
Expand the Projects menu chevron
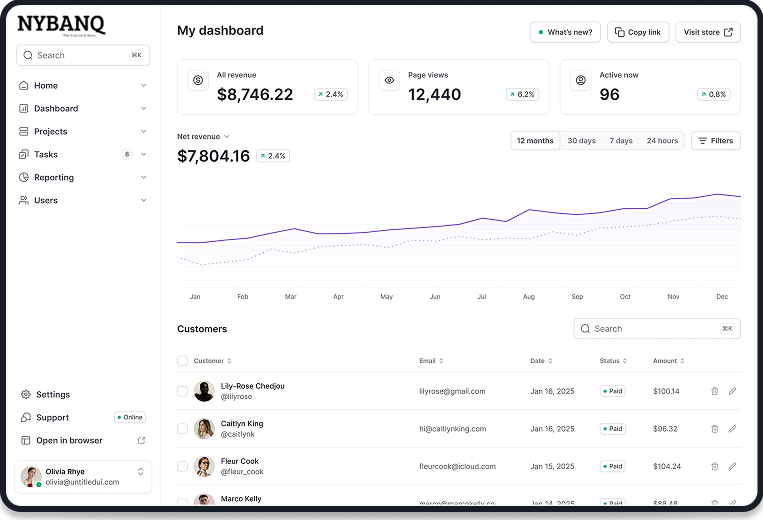(x=144, y=132)
